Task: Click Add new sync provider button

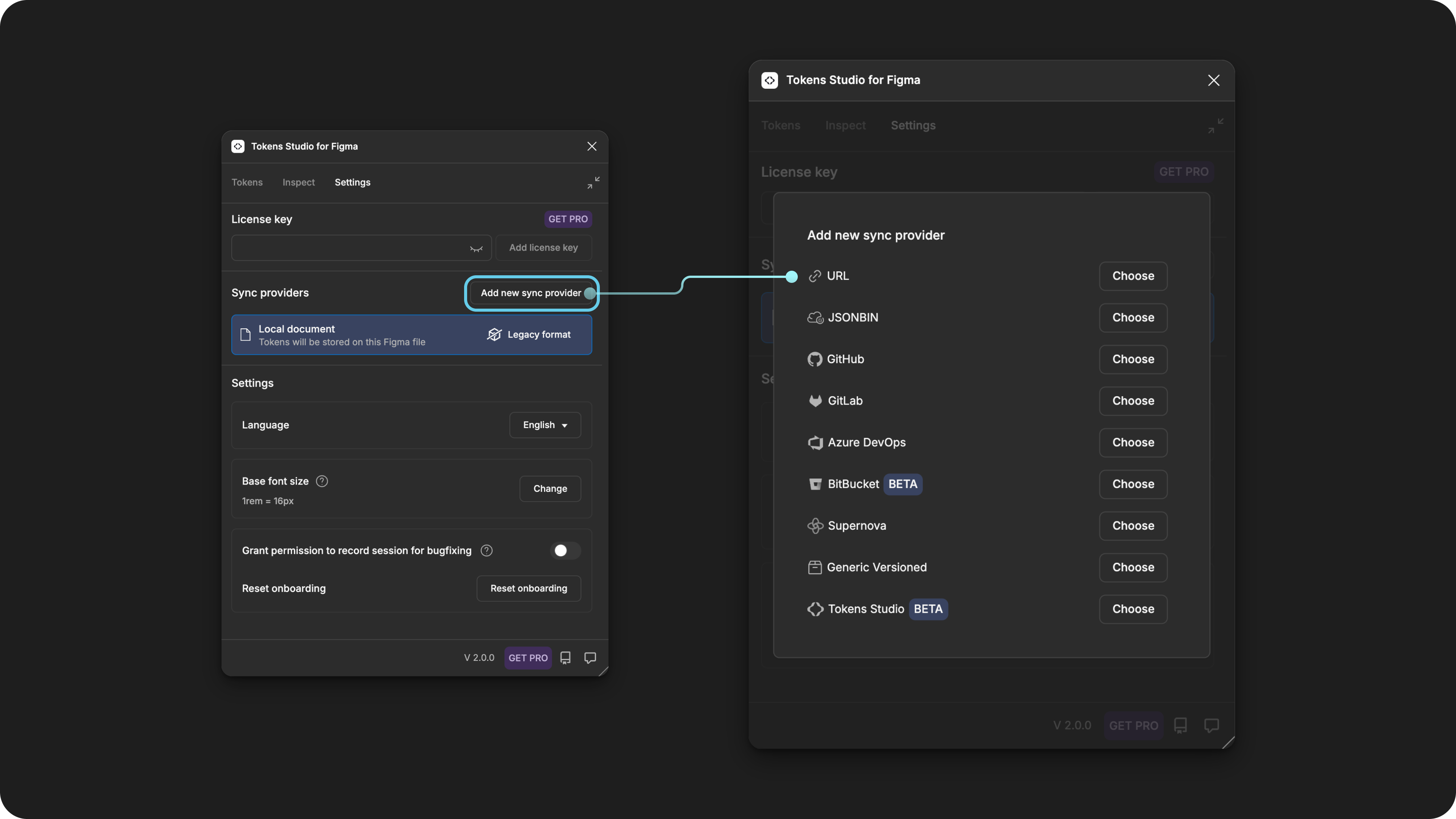Action: tap(531, 293)
